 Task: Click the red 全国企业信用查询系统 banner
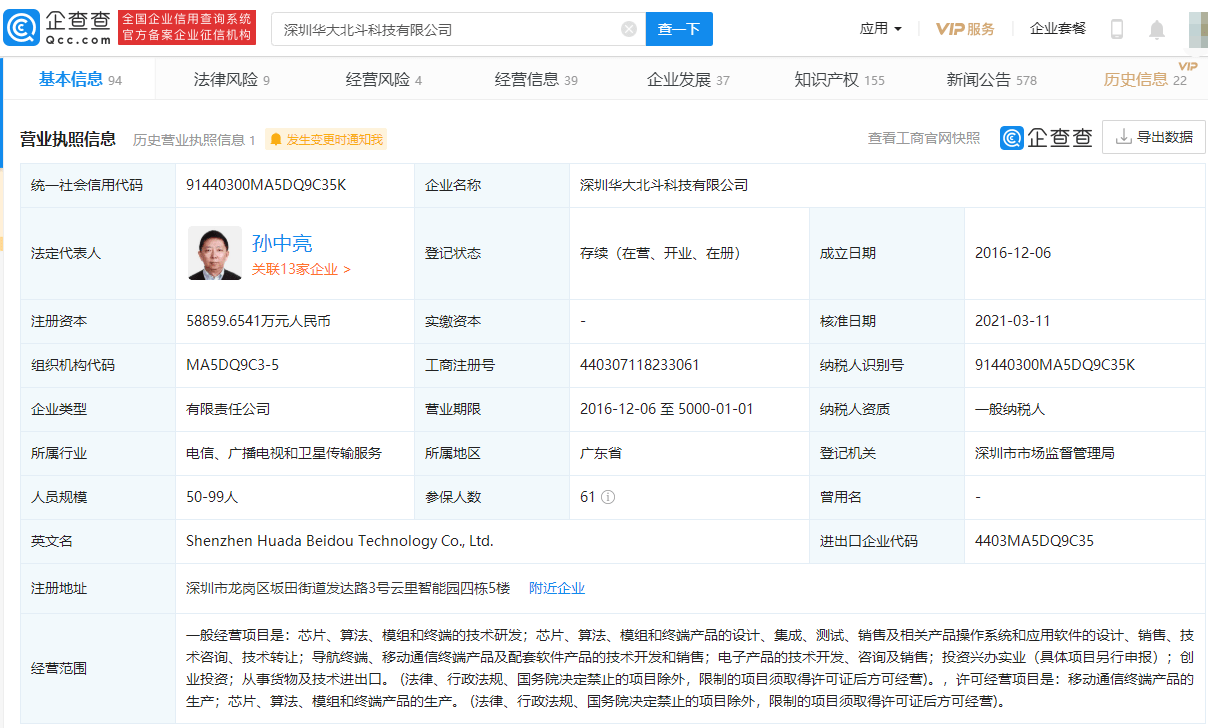pos(187,28)
